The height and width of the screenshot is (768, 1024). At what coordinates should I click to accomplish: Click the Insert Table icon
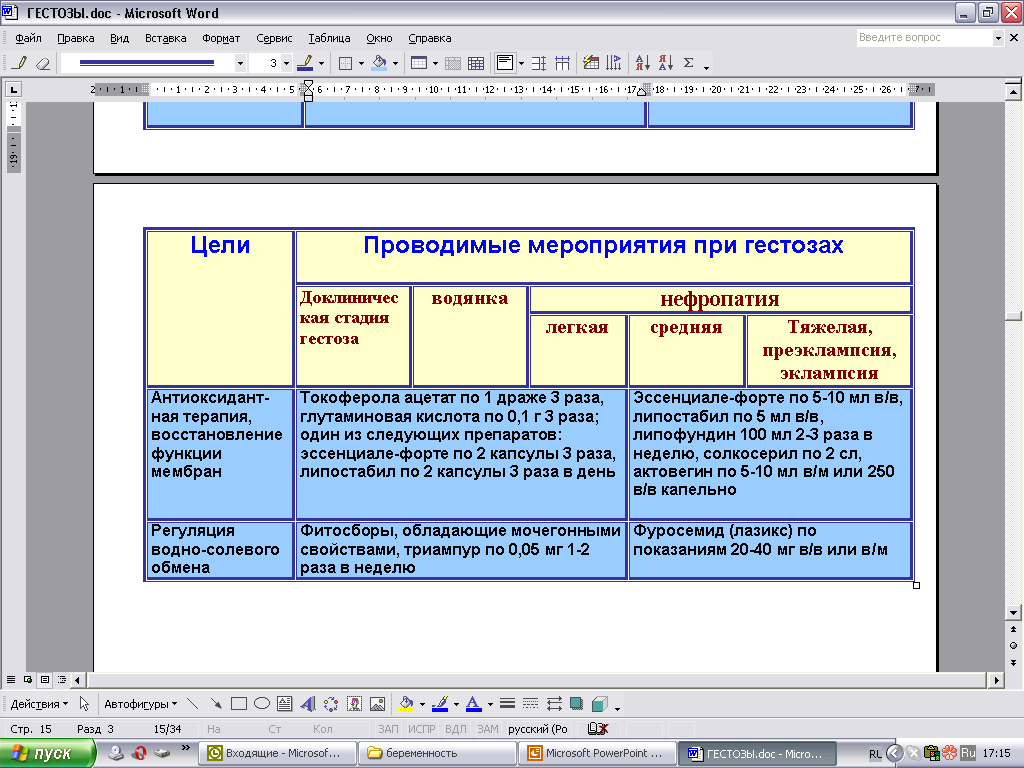point(419,63)
